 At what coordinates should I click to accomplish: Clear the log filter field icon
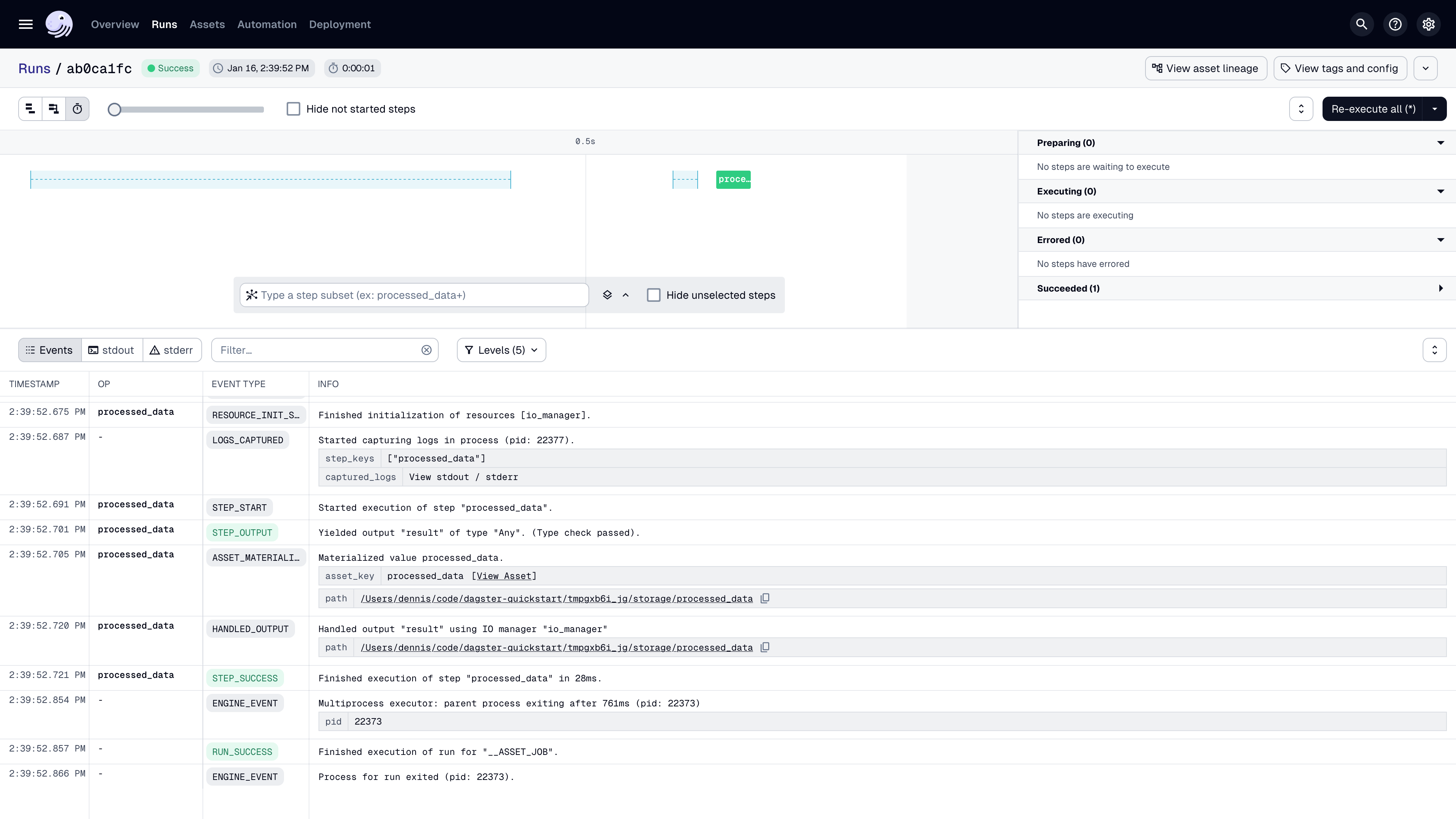[x=426, y=350]
